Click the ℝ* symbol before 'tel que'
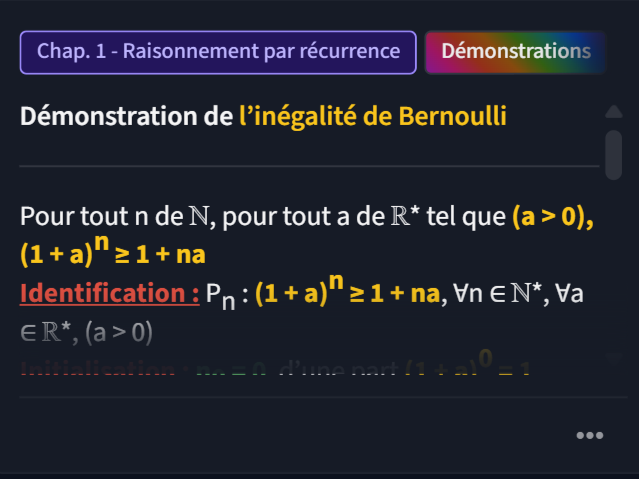 pyautogui.click(x=402, y=218)
